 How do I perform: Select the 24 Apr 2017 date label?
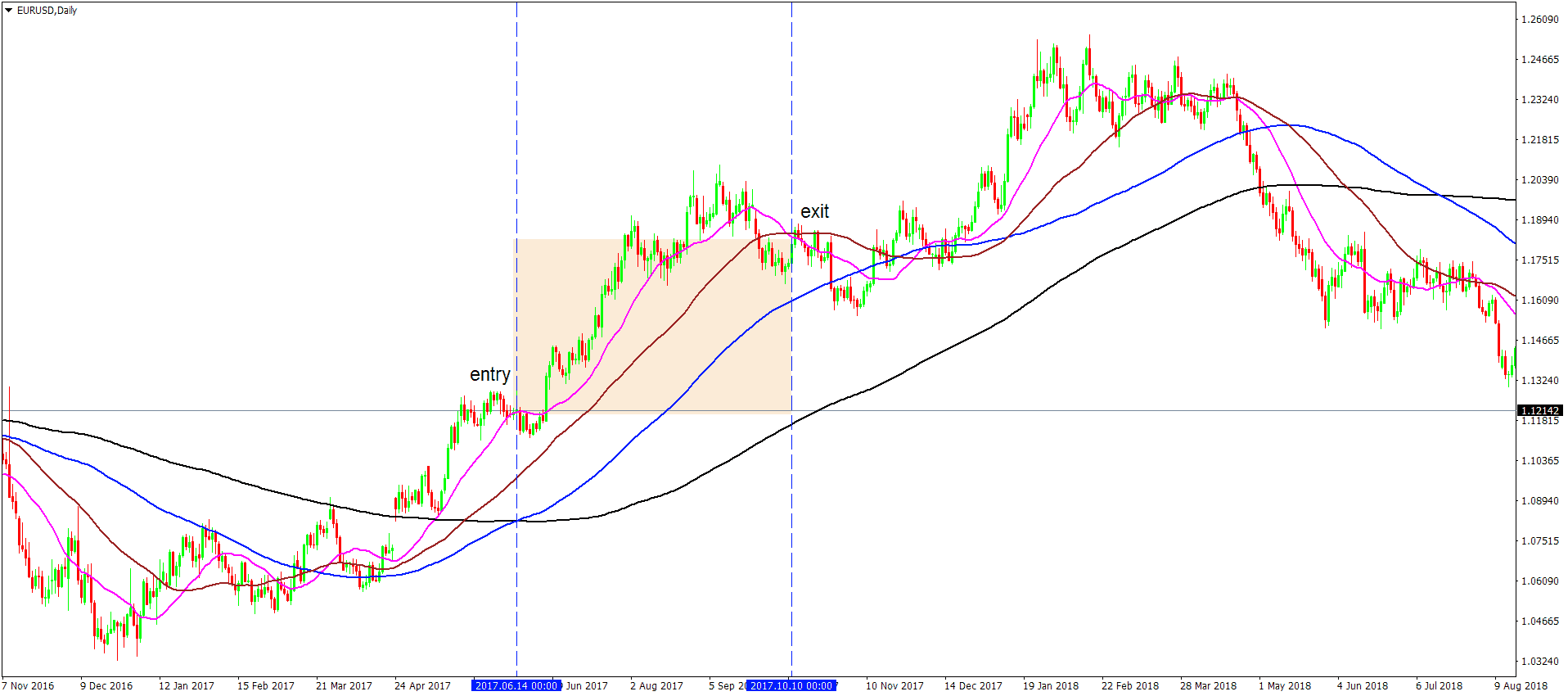click(422, 685)
